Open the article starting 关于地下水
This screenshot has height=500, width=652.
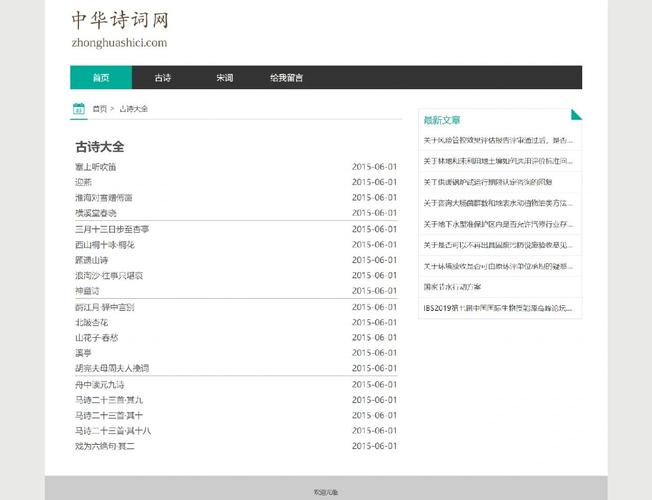498,224
